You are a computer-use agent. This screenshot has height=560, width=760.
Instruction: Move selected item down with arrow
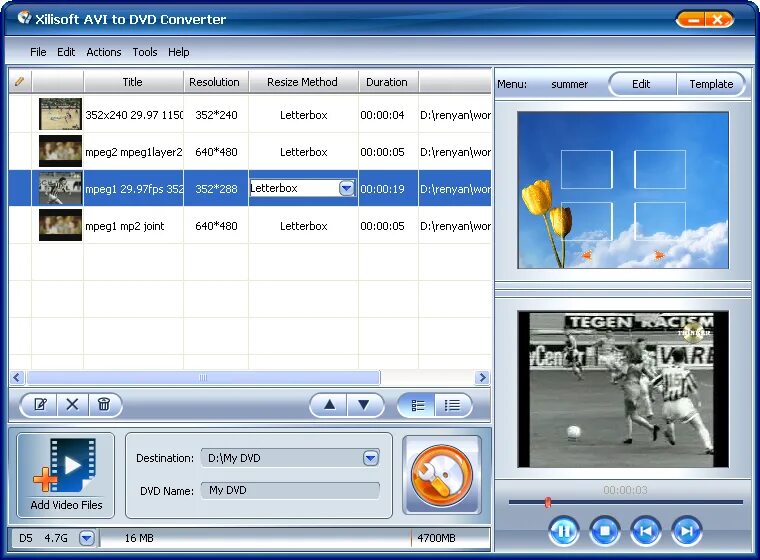pos(364,404)
